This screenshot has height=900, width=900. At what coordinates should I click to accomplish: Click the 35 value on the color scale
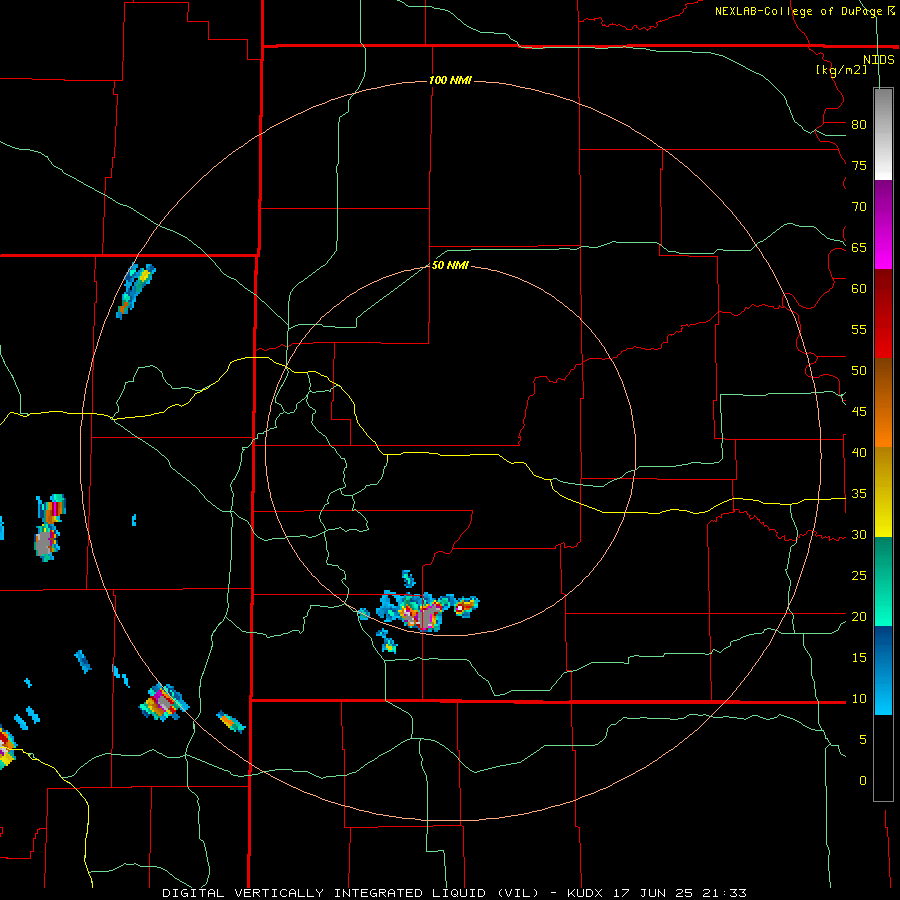click(859, 494)
